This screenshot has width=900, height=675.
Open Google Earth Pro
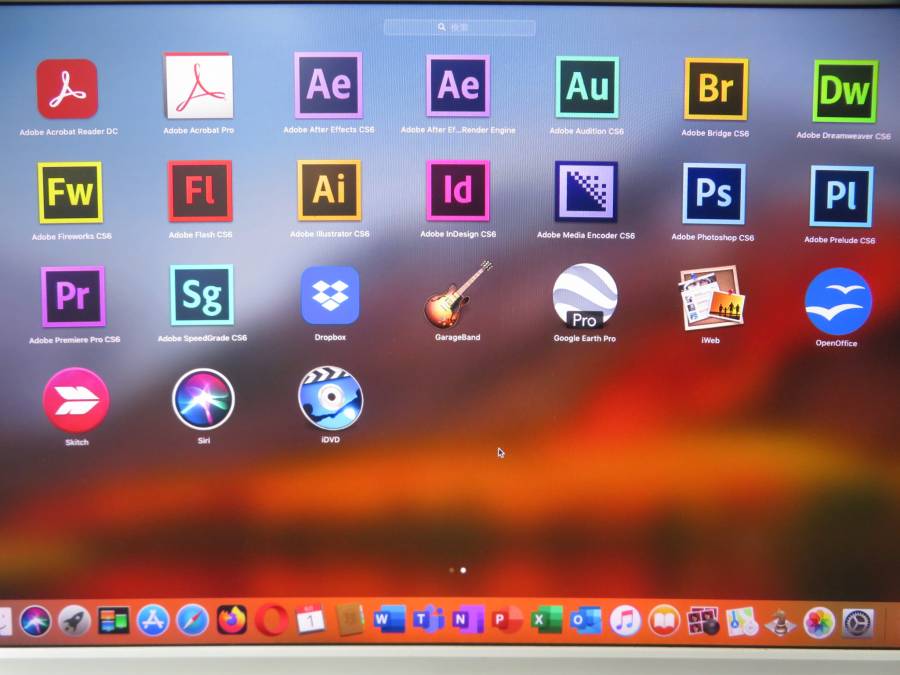[585, 296]
